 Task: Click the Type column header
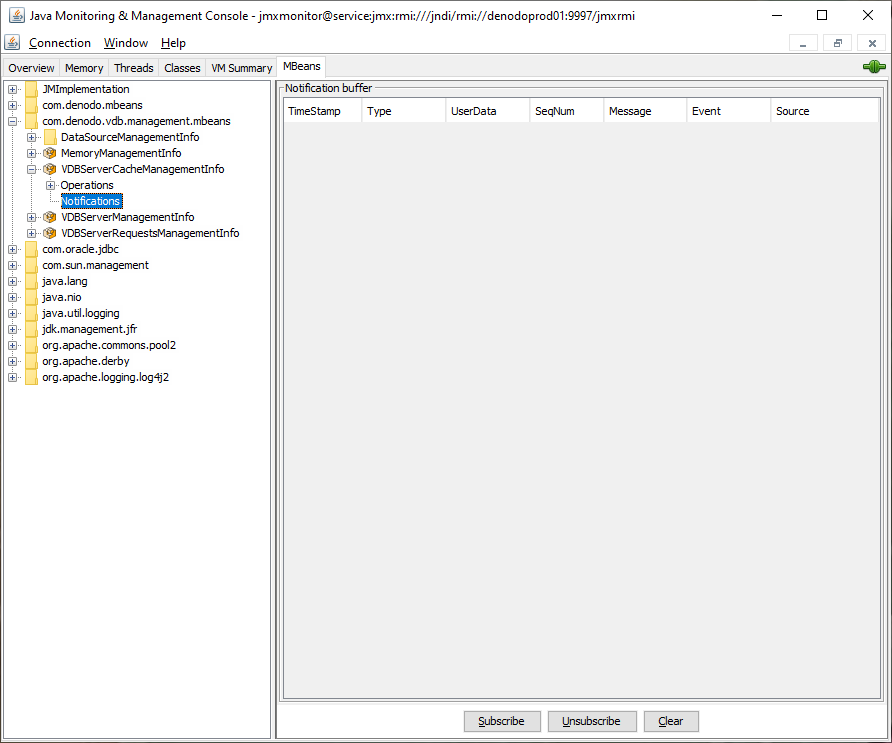404,111
